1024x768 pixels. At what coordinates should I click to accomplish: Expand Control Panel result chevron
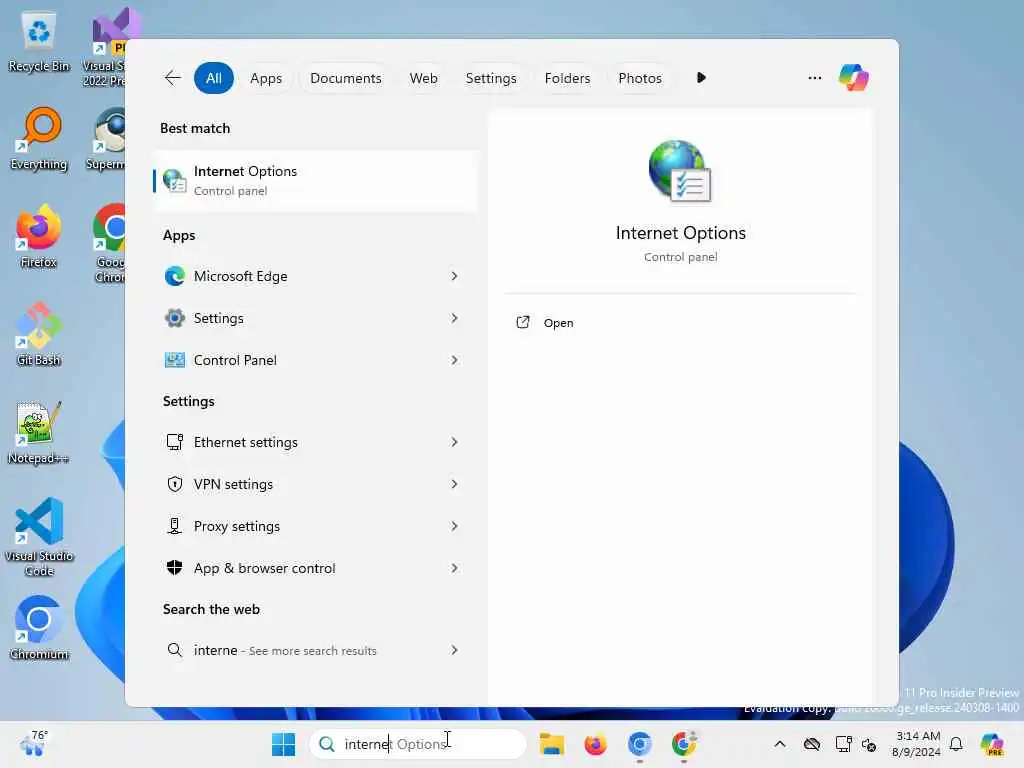coord(454,360)
